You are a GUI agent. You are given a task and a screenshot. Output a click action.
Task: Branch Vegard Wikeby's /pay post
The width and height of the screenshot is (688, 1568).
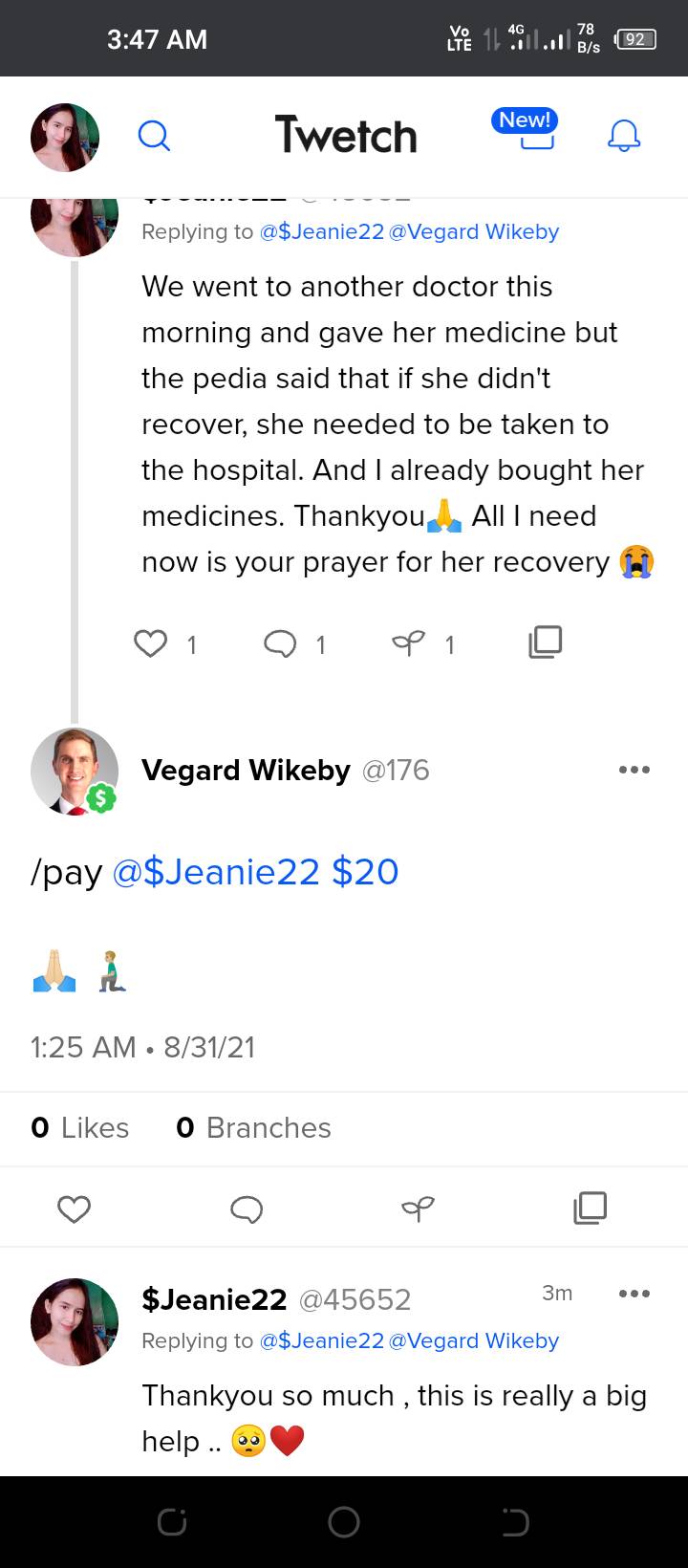(x=418, y=1209)
